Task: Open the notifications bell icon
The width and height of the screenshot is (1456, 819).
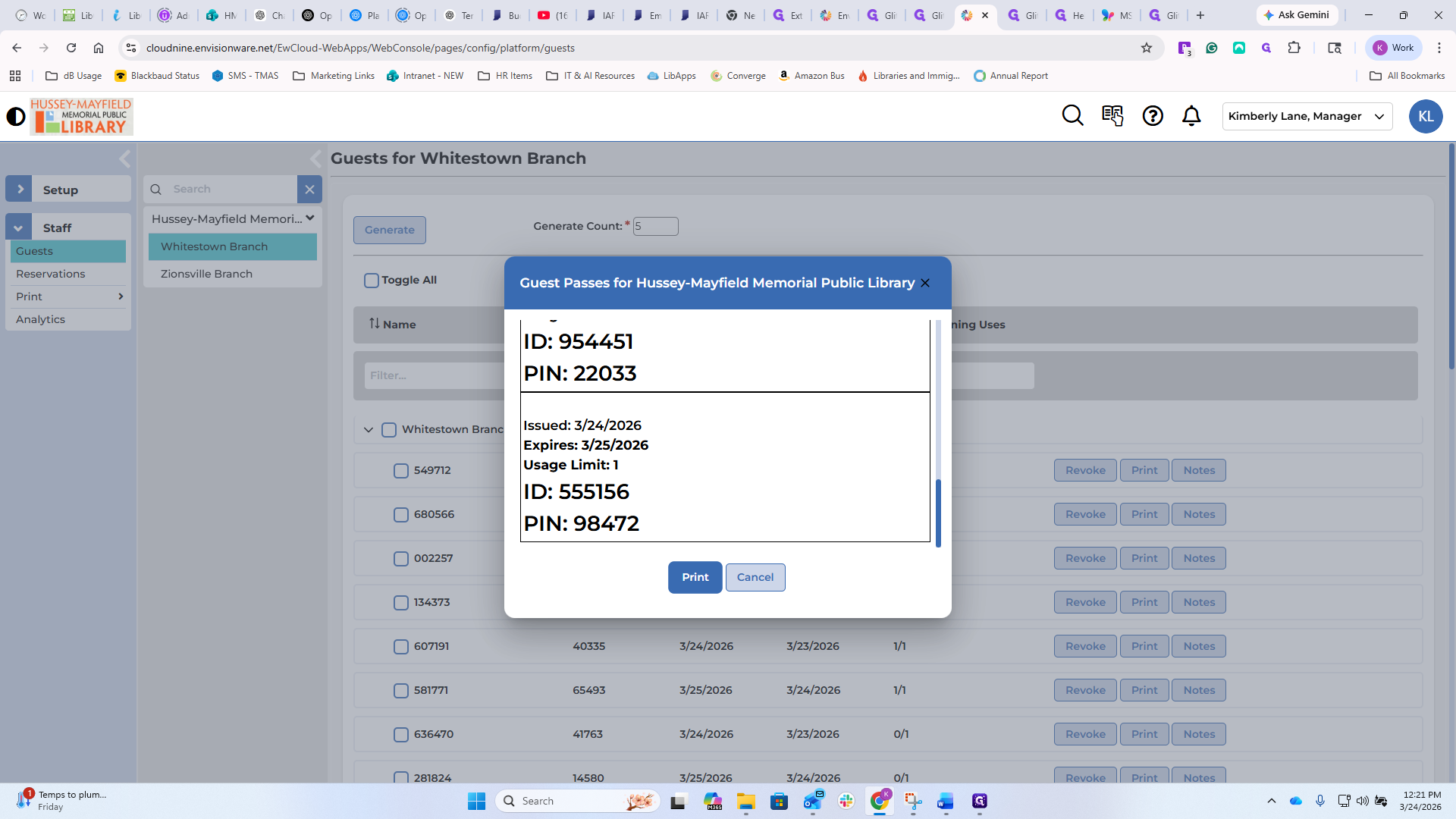Action: point(1191,116)
